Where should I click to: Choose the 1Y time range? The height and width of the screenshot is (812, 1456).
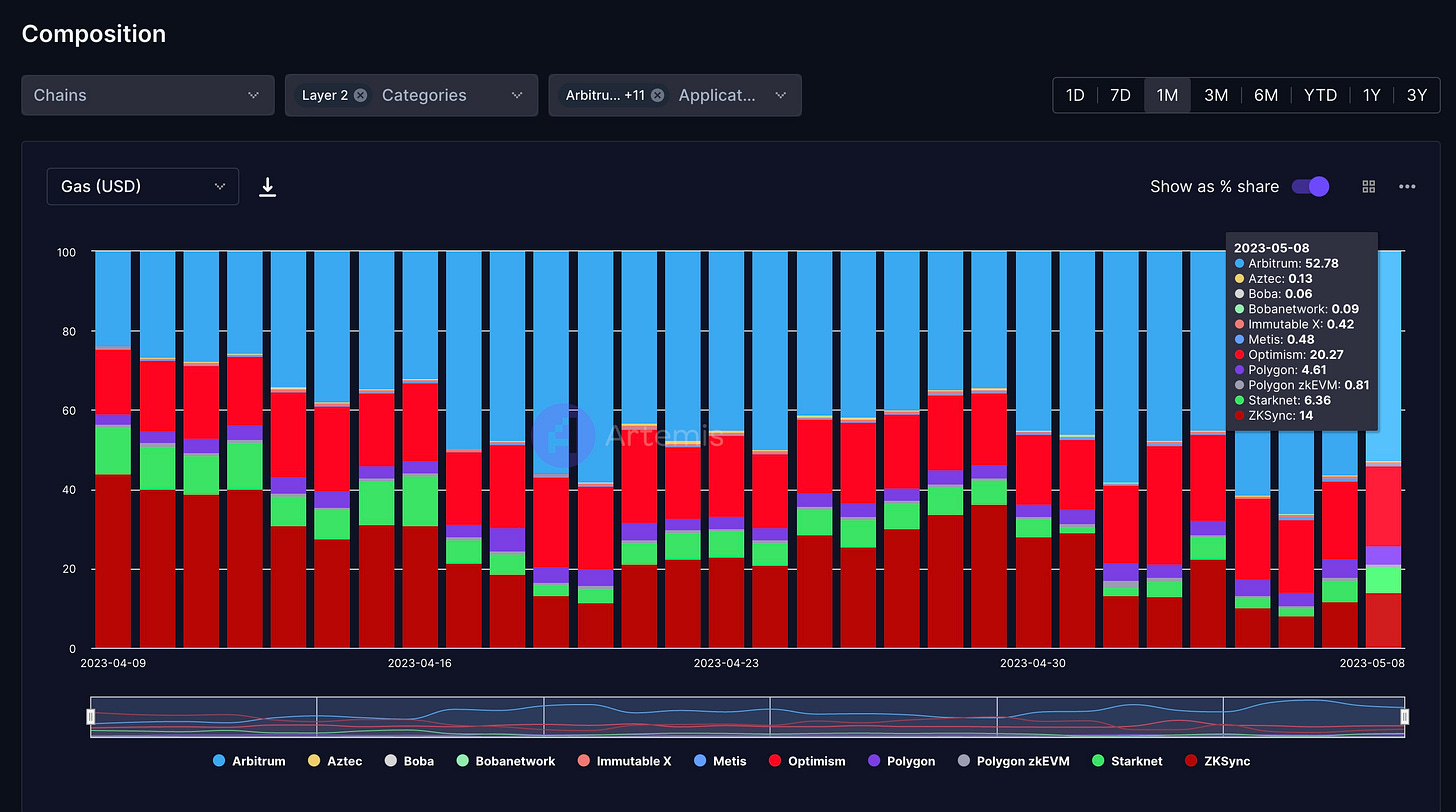(1371, 95)
